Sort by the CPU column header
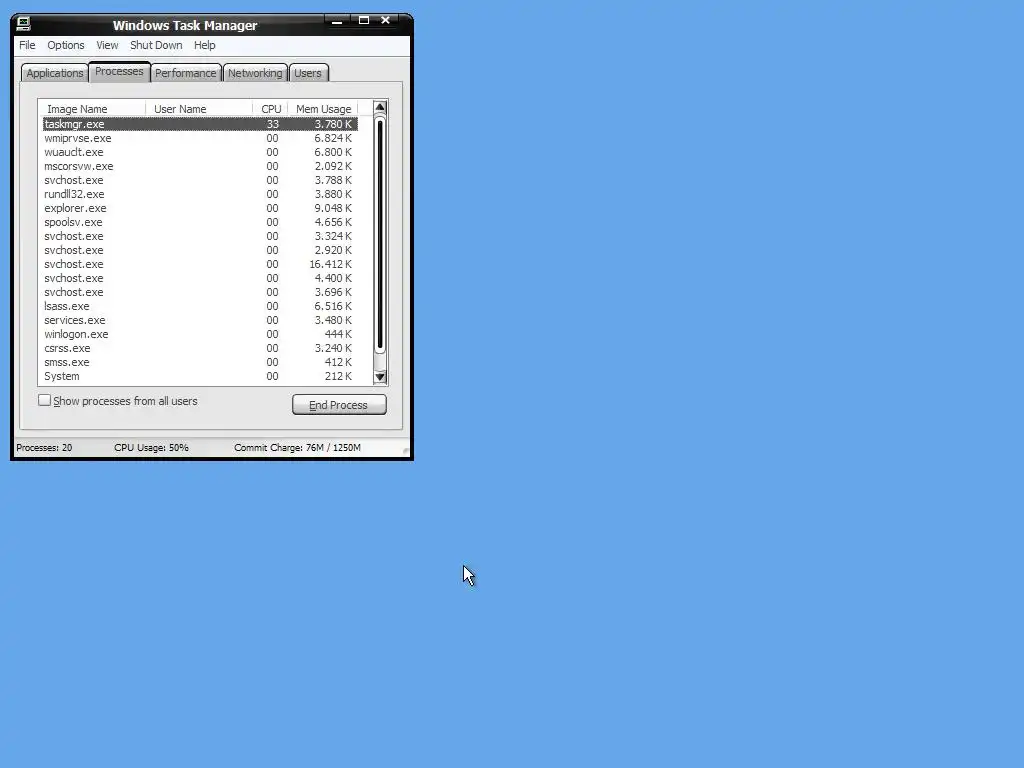 270,109
